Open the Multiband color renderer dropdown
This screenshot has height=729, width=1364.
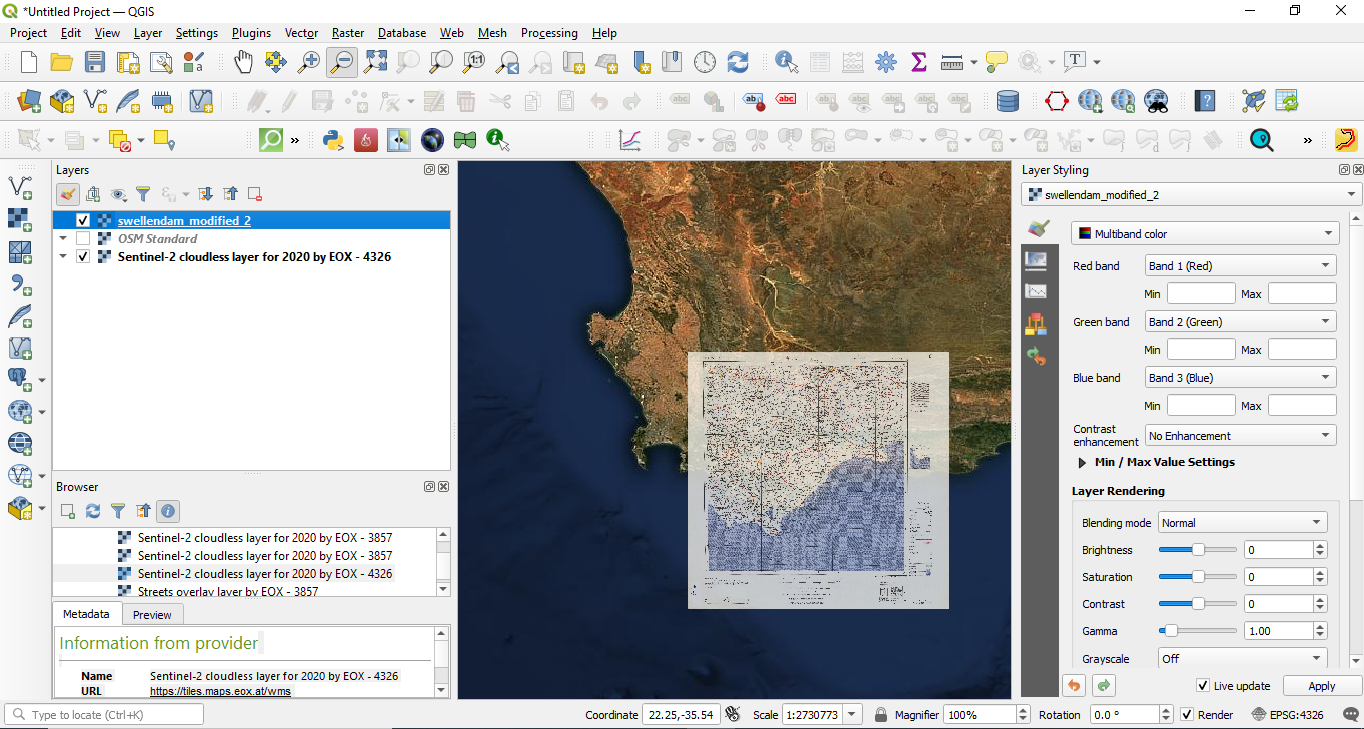(x=1205, y=234)
